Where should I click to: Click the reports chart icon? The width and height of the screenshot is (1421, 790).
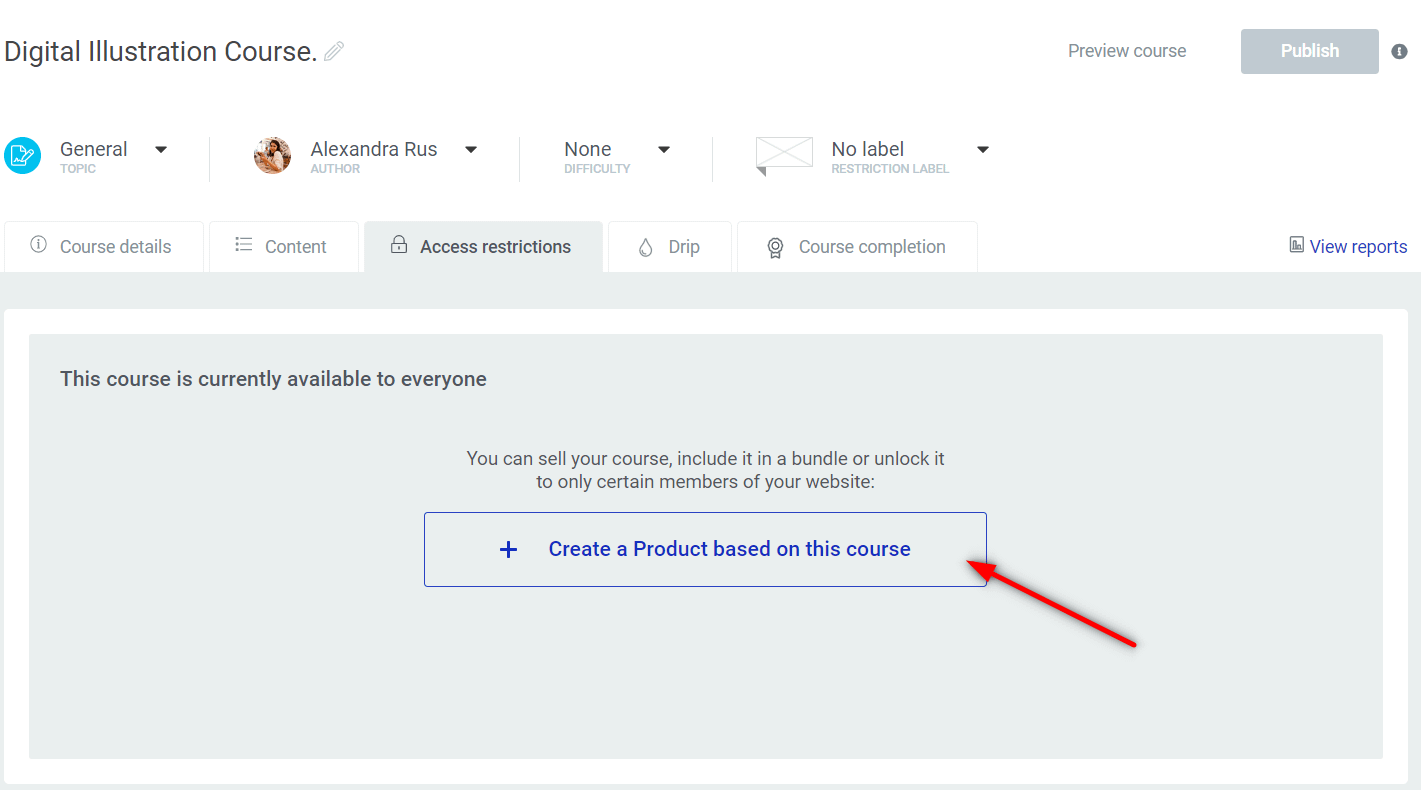tap(1296, 245)
